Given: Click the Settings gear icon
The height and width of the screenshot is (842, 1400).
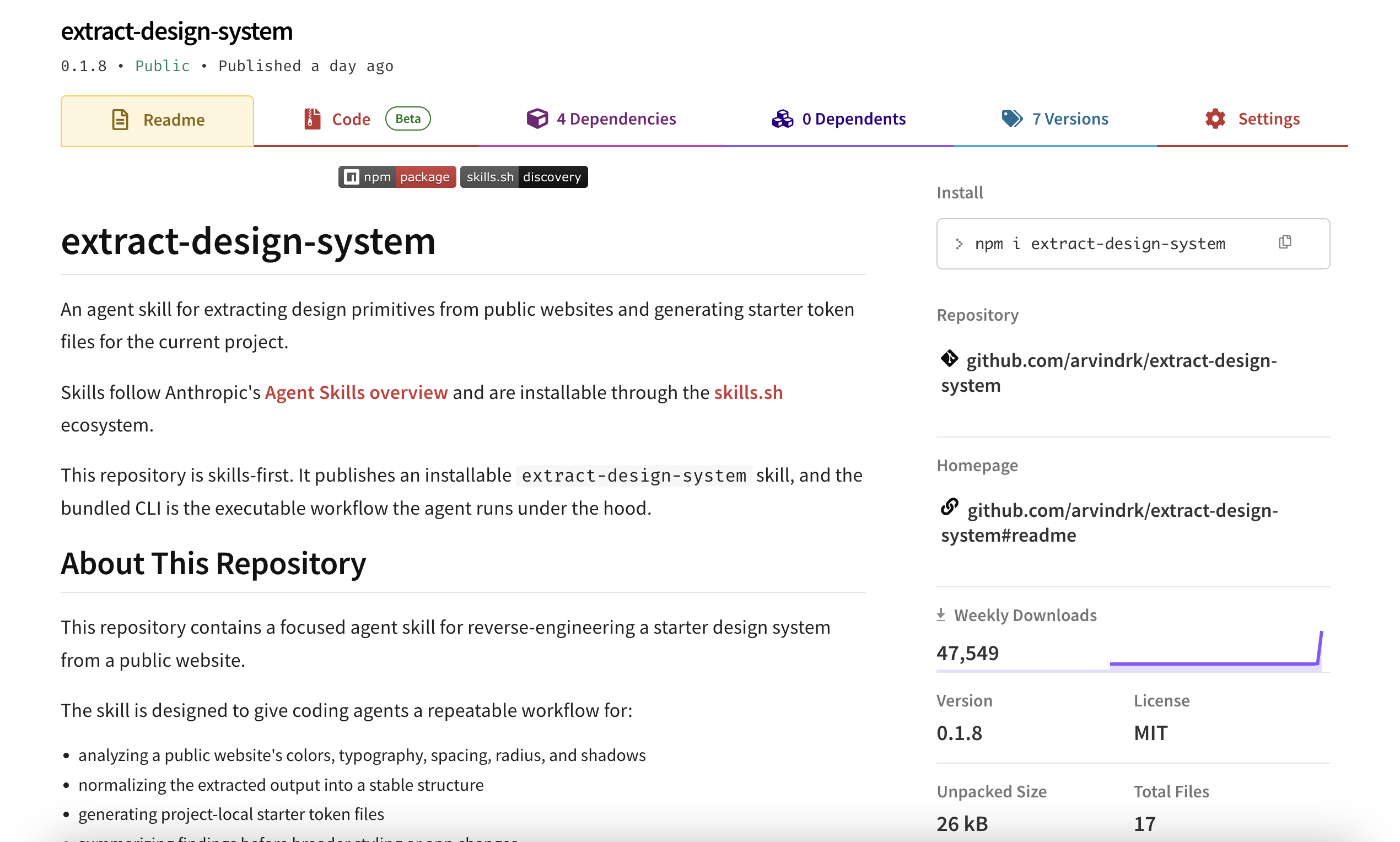Looking at the screenshot, I should [x=1215, y=118].
